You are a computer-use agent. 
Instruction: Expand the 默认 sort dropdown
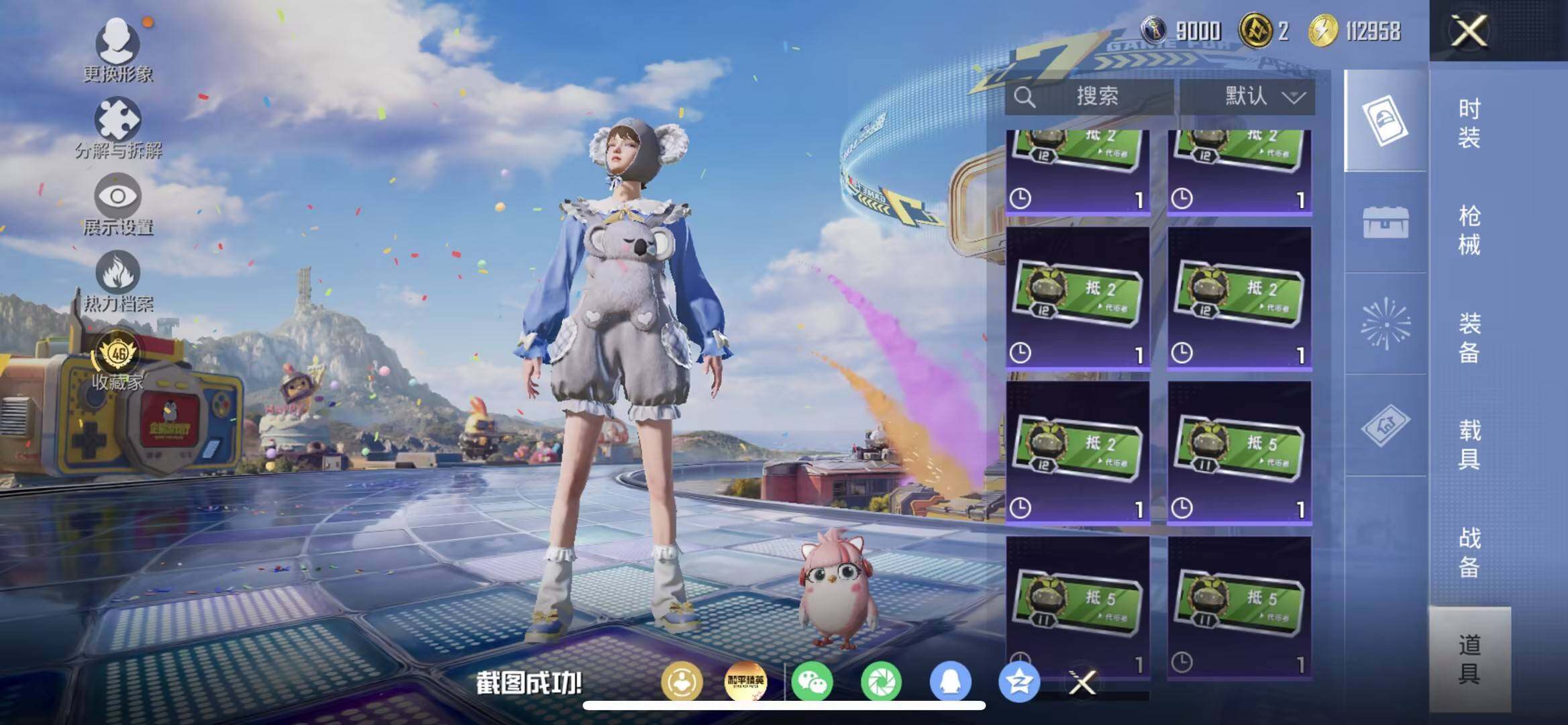coord(1247,97)
